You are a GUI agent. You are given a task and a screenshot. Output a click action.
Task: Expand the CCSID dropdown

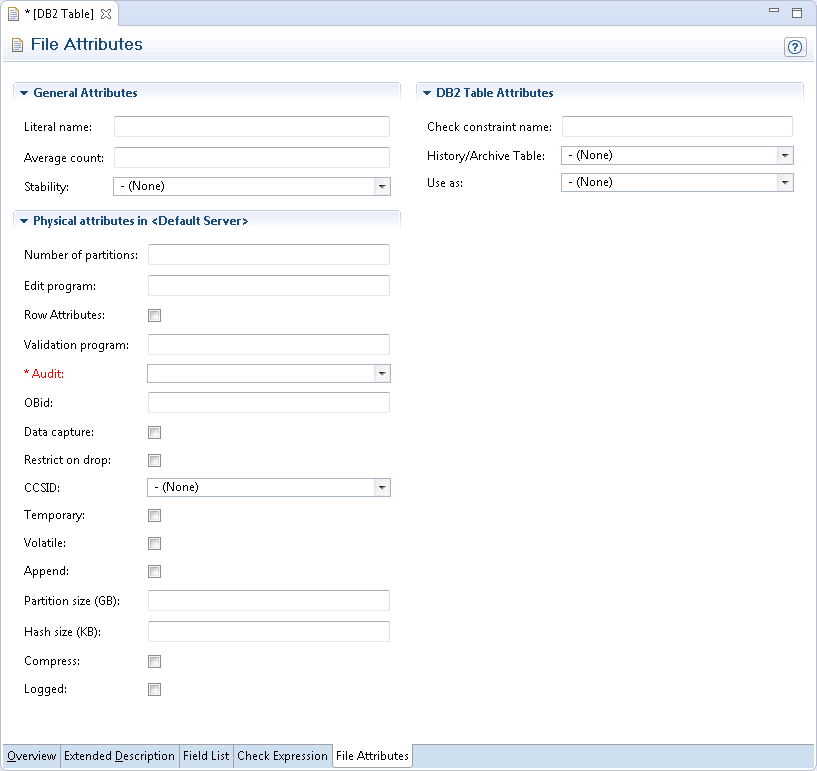pyautogui.click(x=381, y=488)
